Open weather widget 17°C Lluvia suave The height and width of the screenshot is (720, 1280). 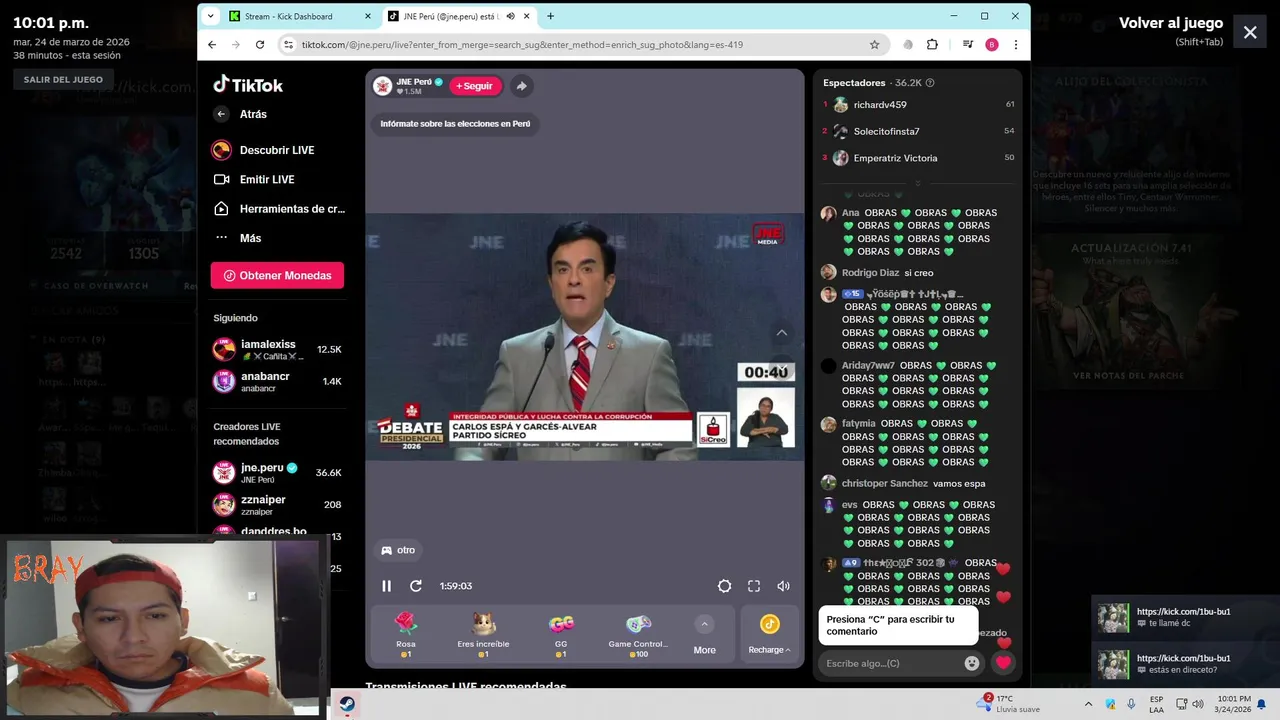[1010, 704]
